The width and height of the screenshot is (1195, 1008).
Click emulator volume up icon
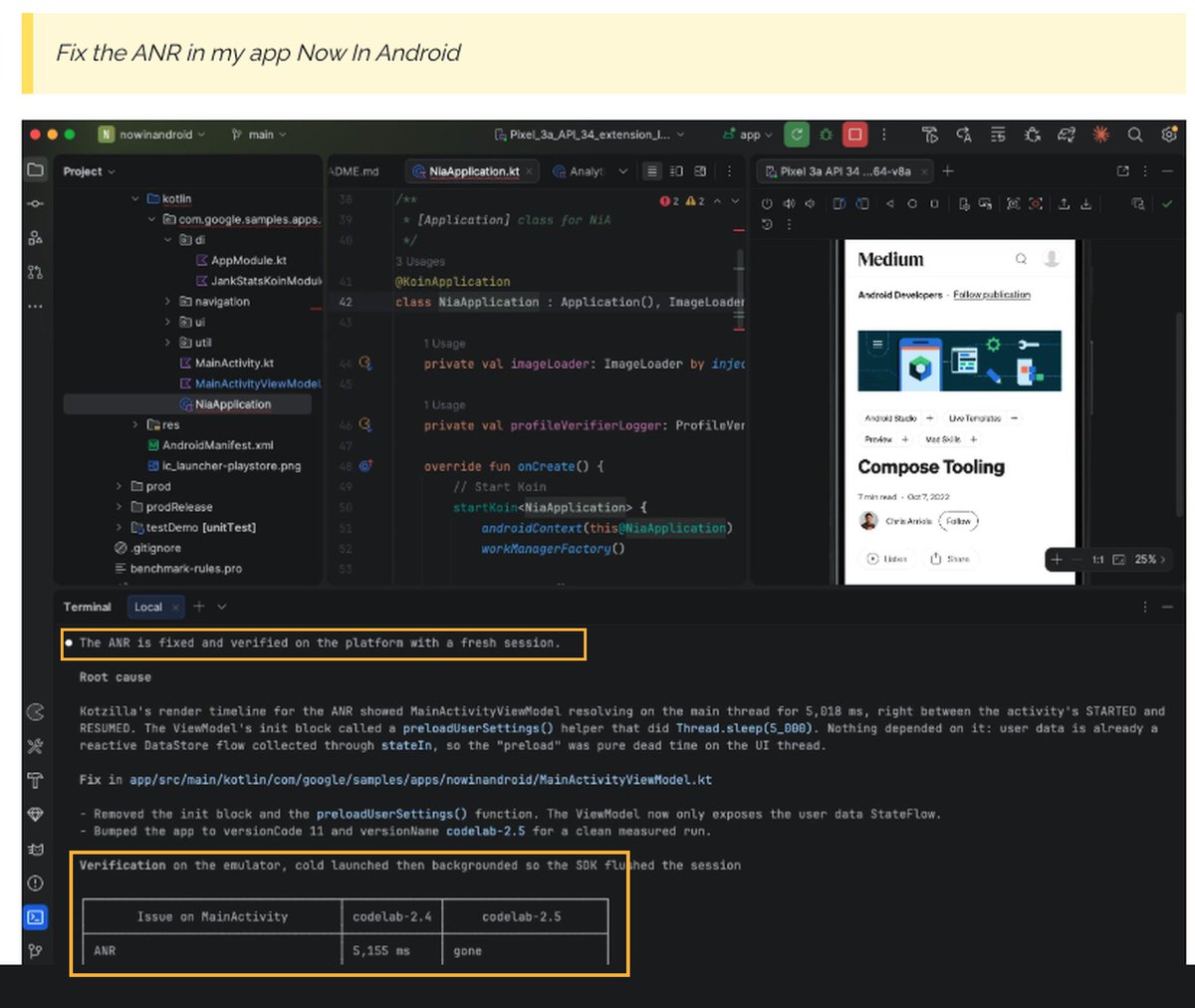coord(789,203)
